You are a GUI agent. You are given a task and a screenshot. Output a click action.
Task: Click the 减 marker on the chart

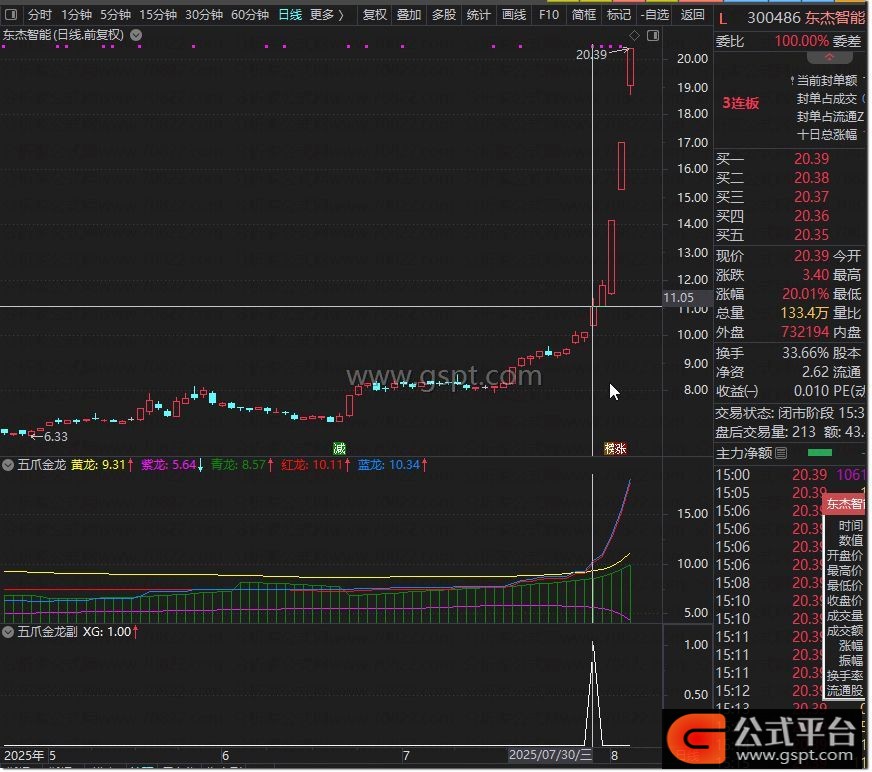340,449
